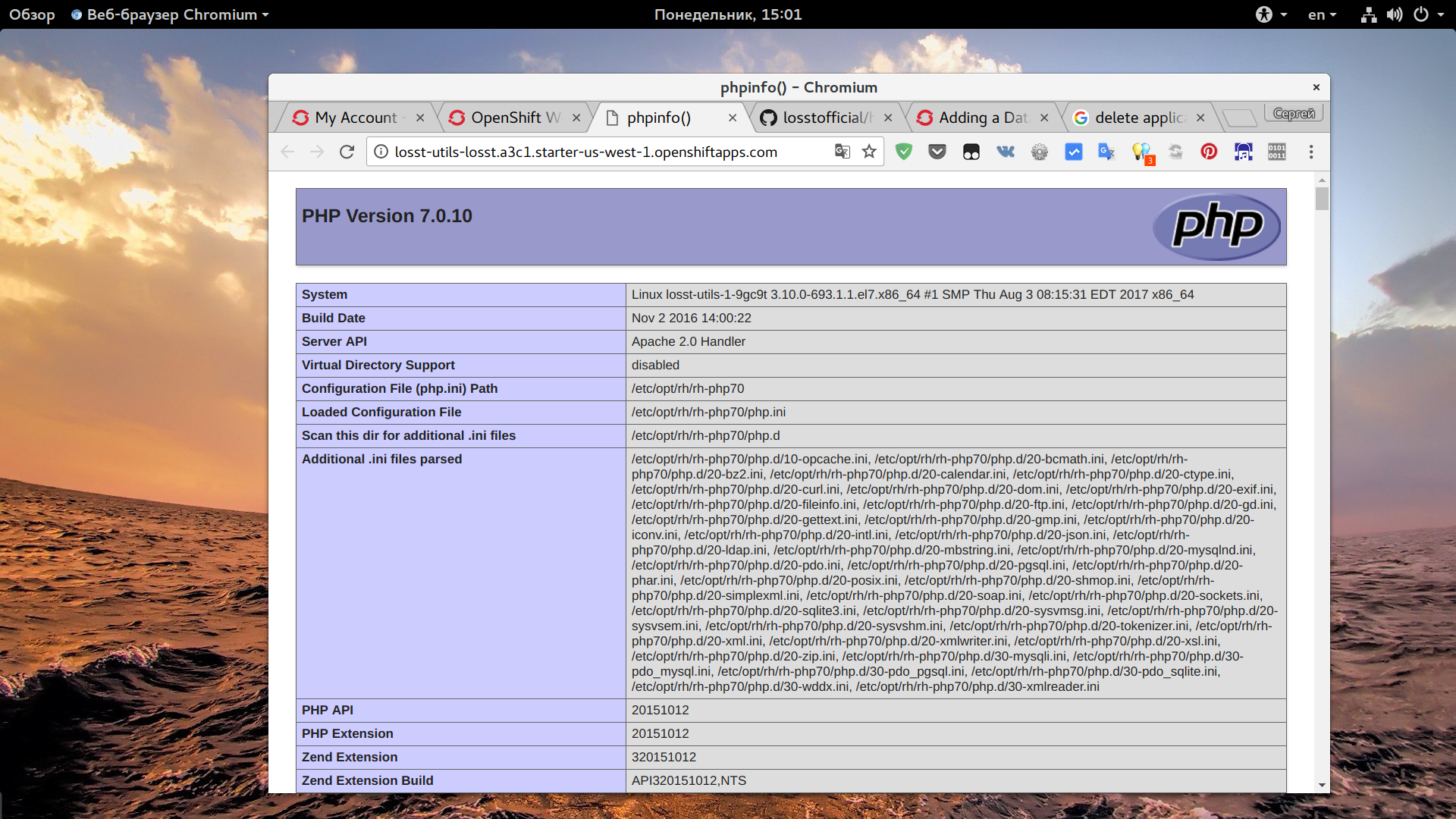Reload the phpinfo page
Screen dimensions: 1456x819
(x=347, y=152)
